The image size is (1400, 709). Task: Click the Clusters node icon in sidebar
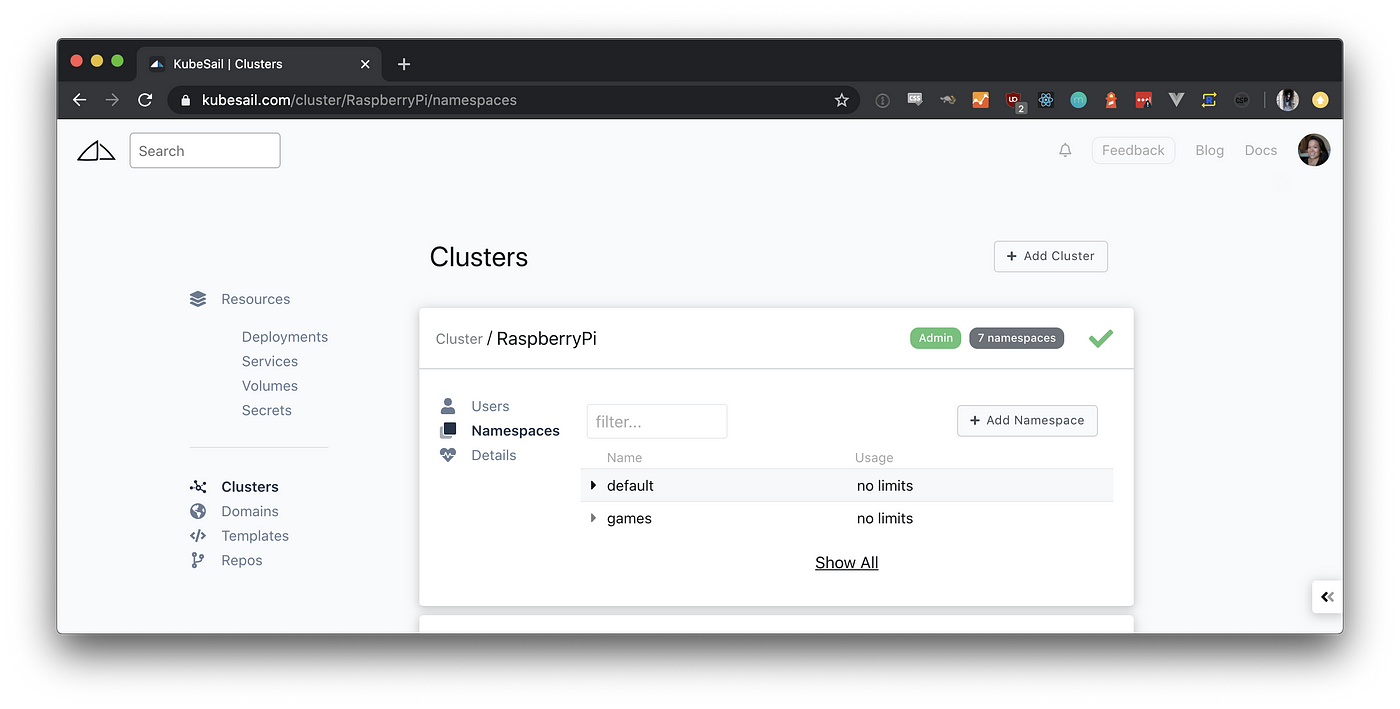(198, 487)
